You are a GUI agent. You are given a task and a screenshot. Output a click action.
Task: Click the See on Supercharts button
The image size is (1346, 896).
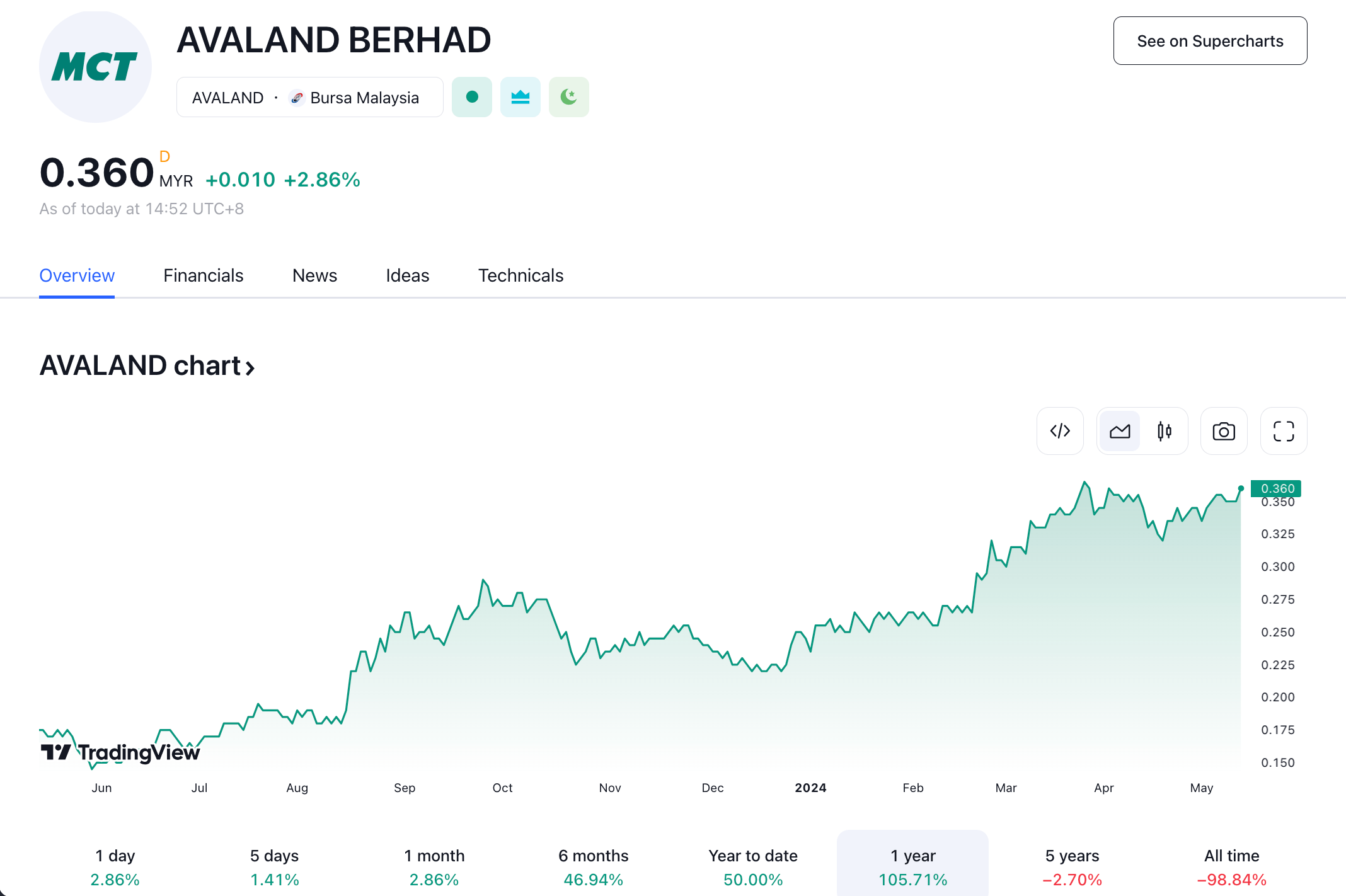1210,41
